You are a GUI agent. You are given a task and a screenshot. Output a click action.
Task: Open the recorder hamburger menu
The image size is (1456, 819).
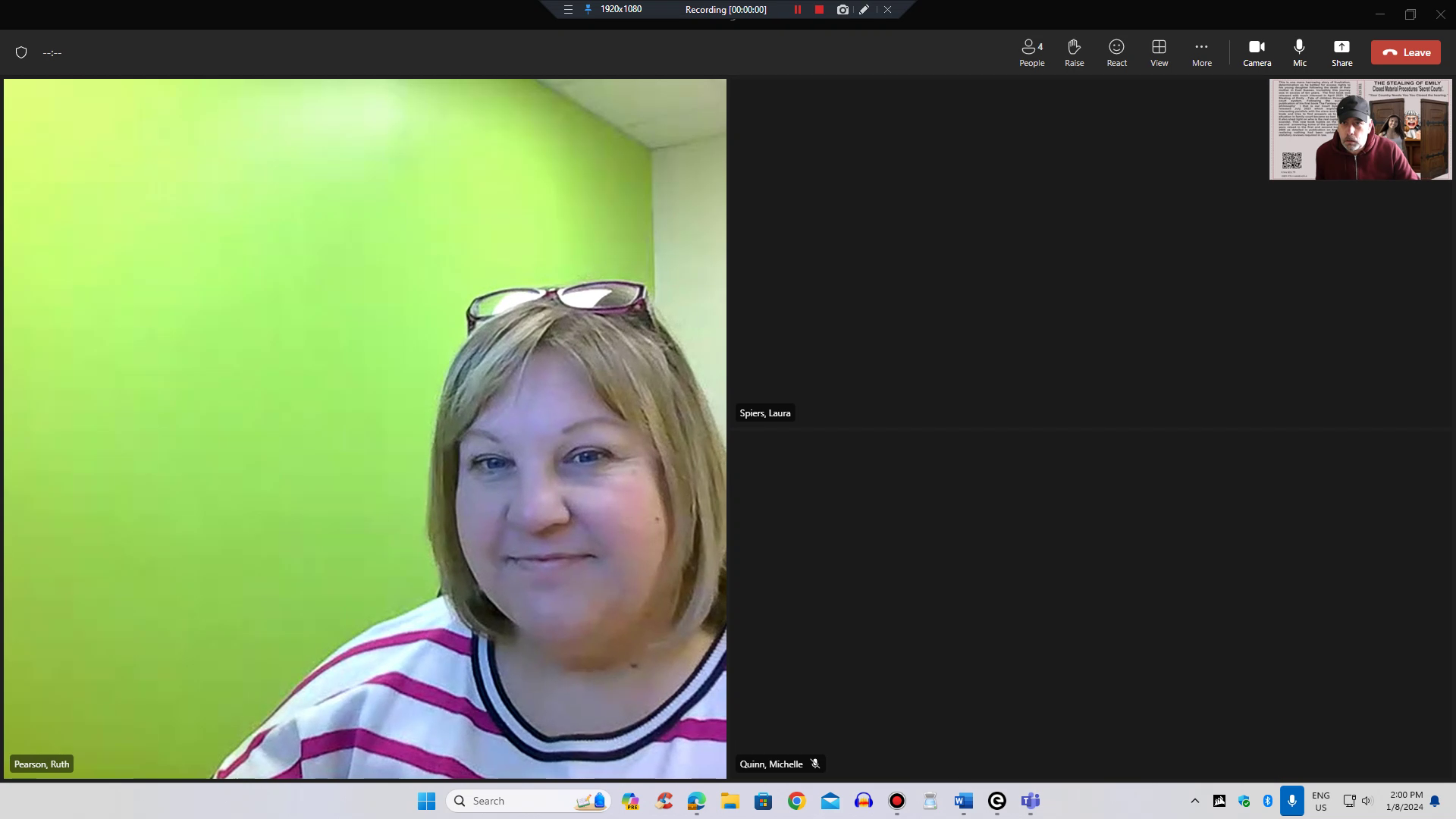point(568,10)
